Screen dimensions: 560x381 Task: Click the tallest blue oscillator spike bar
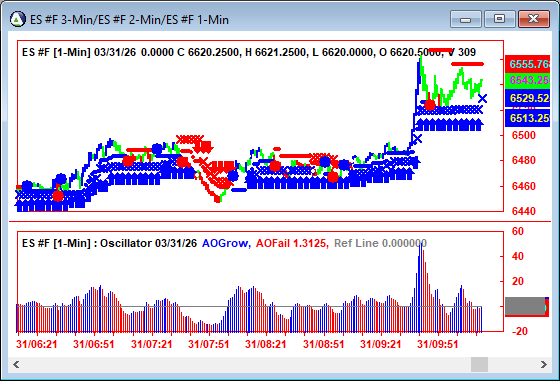pos(421,287)
